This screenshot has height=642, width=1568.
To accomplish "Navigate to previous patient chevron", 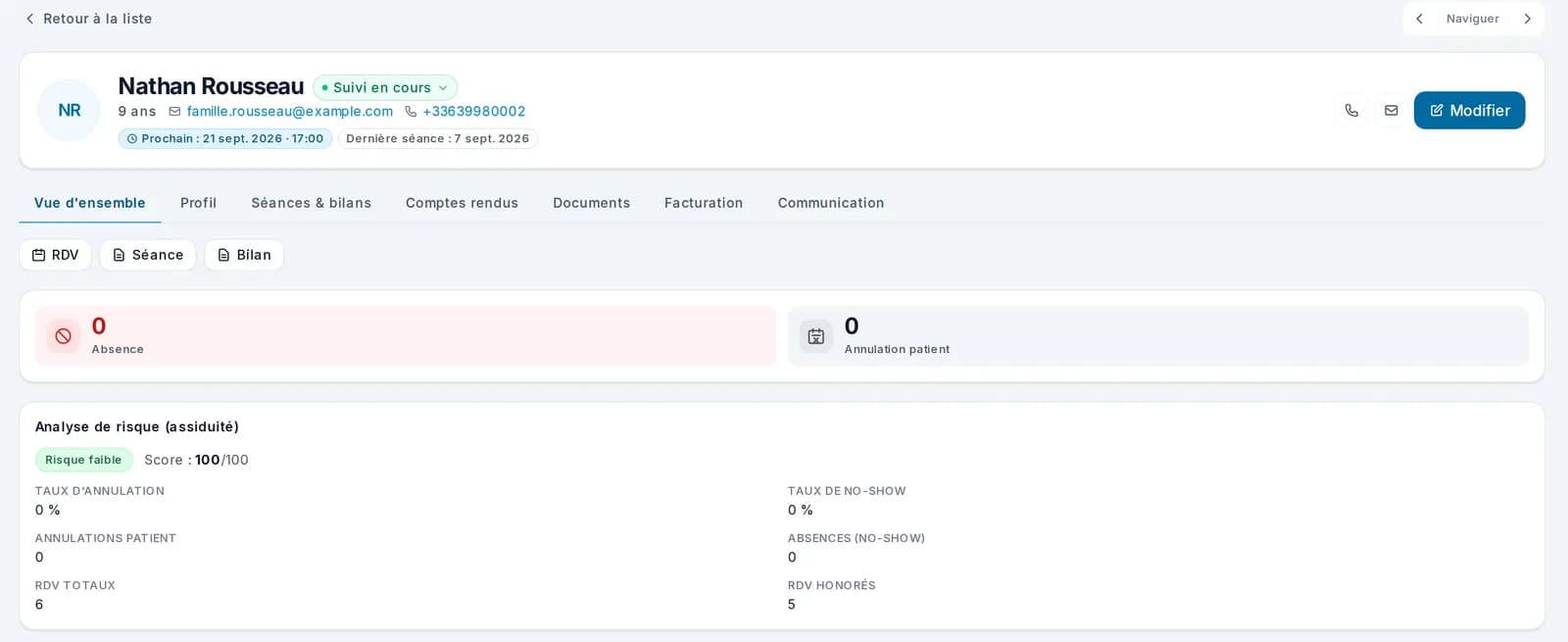I will click(x=1419, y=19).
